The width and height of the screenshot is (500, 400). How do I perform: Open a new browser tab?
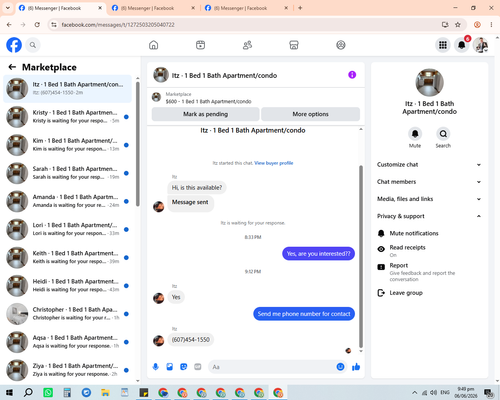300,8
